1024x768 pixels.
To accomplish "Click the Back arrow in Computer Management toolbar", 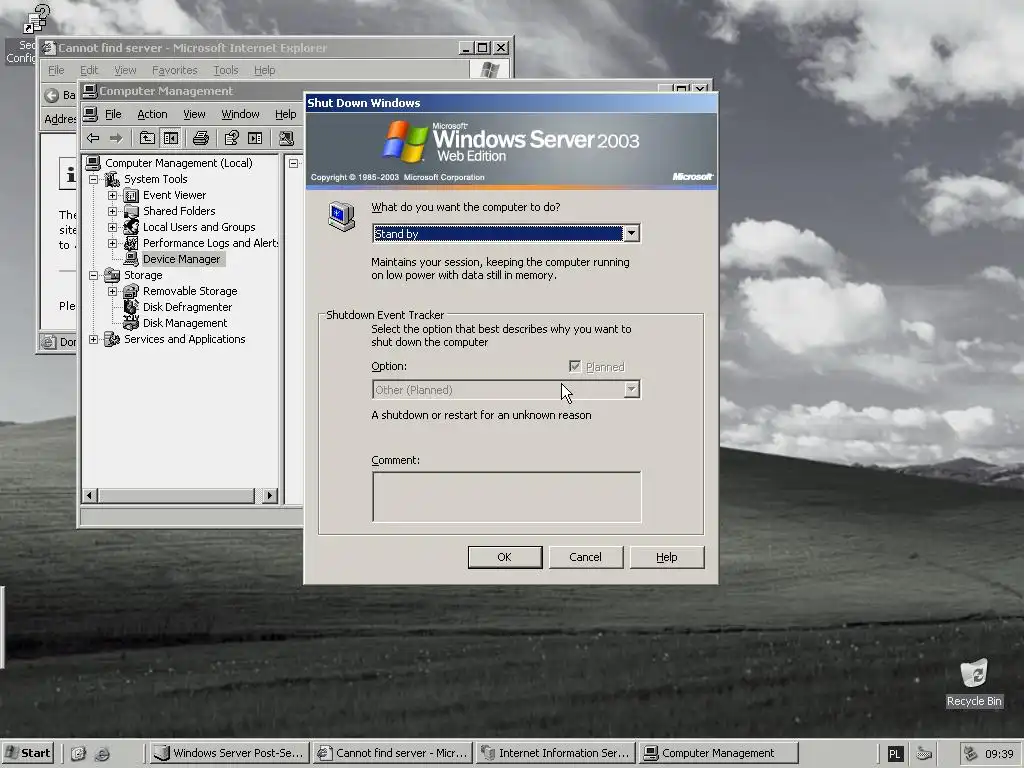I will [93, 138].
